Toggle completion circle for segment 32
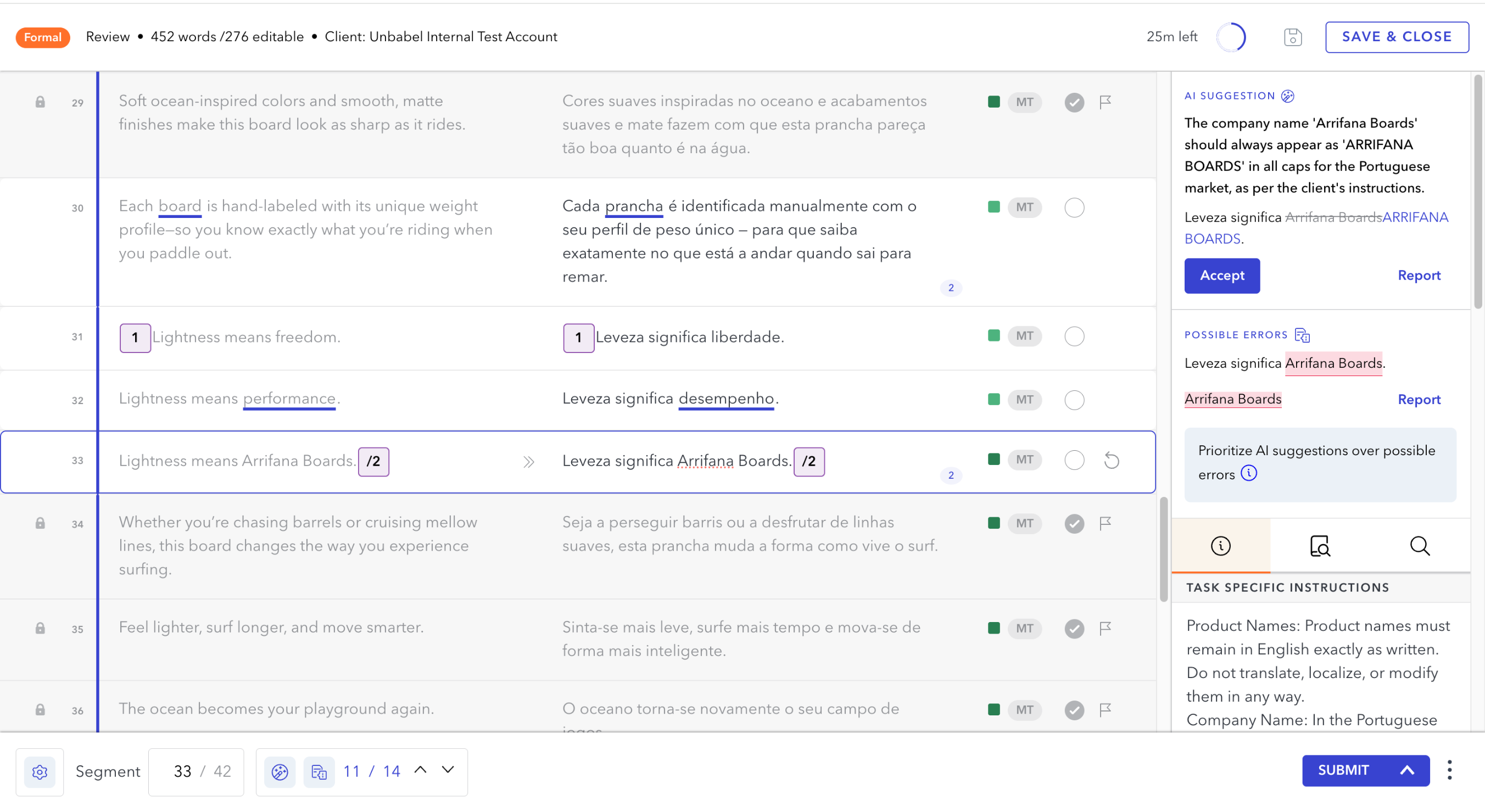This screenshot has height=812, width=1485. [x=1074, y=400]
